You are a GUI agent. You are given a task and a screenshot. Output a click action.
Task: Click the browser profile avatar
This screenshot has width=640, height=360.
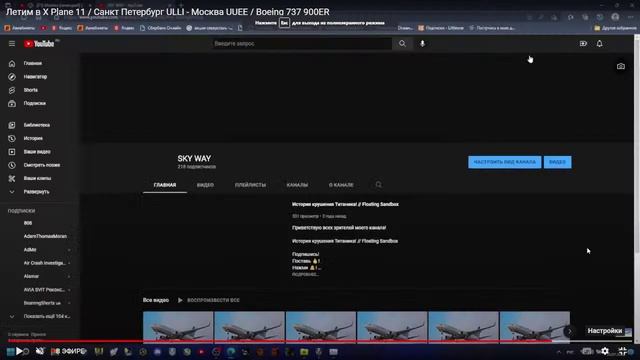pos(615,17)
